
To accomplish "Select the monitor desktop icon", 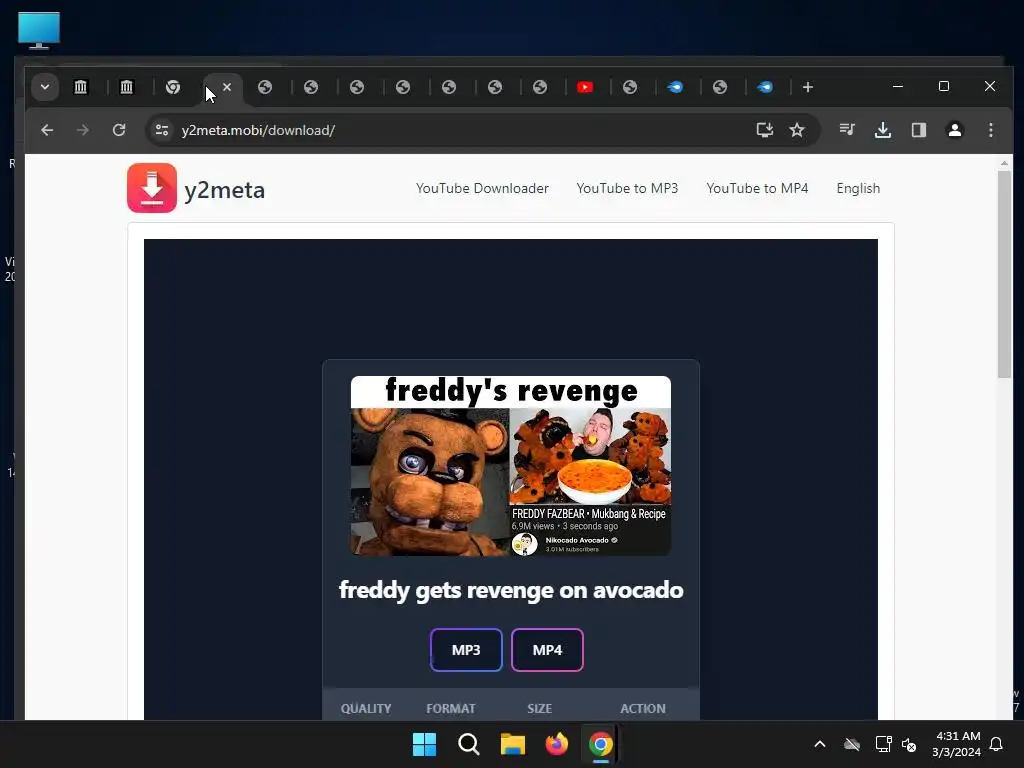I will 39,30.
